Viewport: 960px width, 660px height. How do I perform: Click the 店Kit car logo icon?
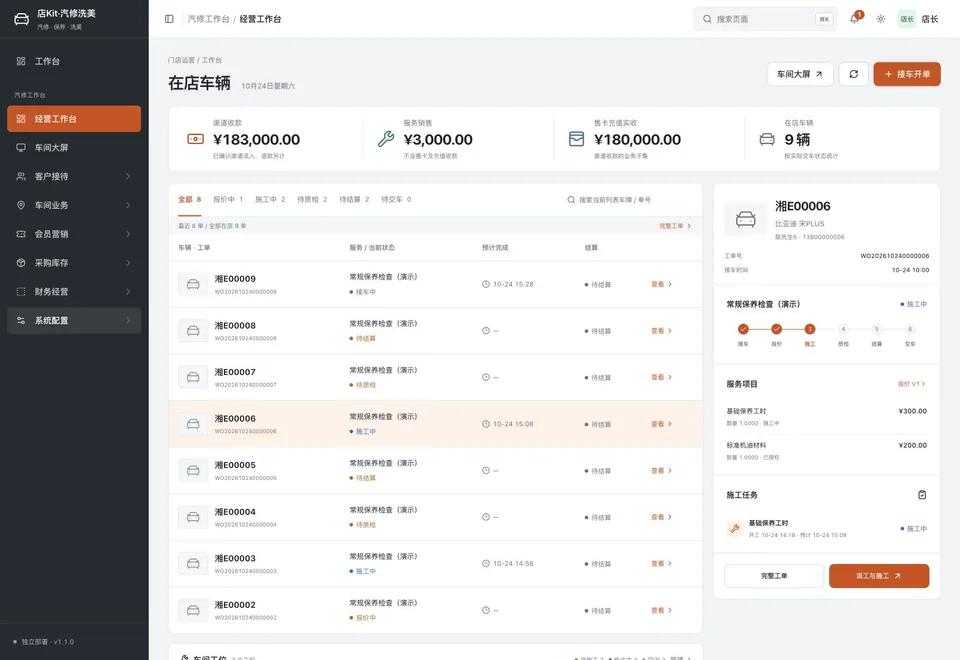click(x=21, y=19)
